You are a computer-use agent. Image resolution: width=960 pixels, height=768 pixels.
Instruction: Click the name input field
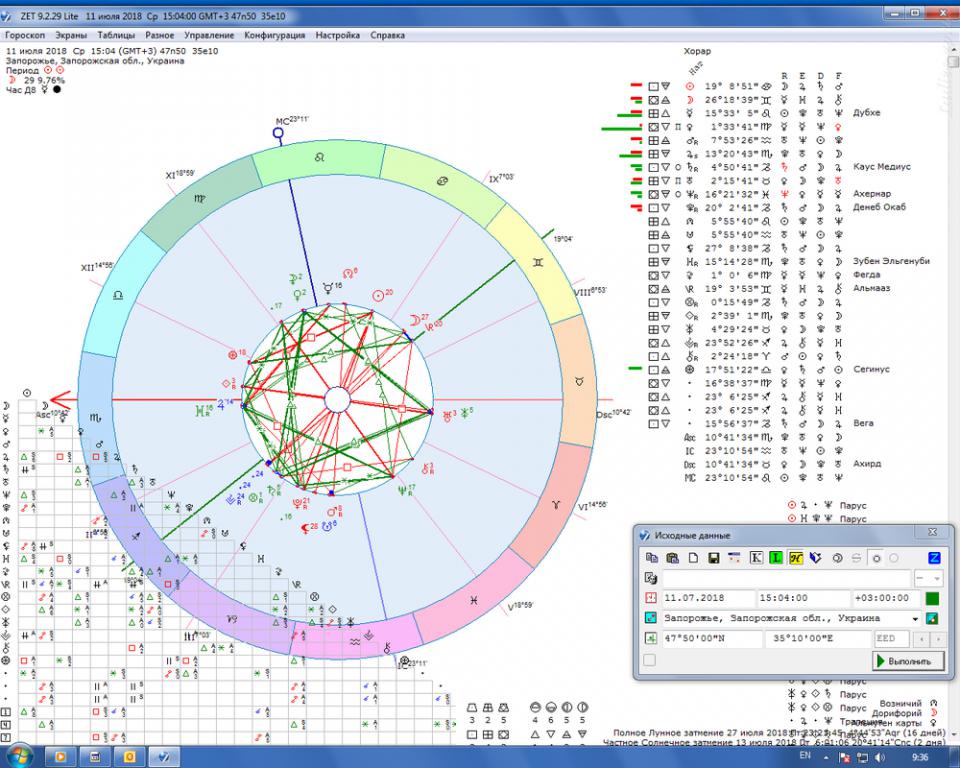(786, 578)
